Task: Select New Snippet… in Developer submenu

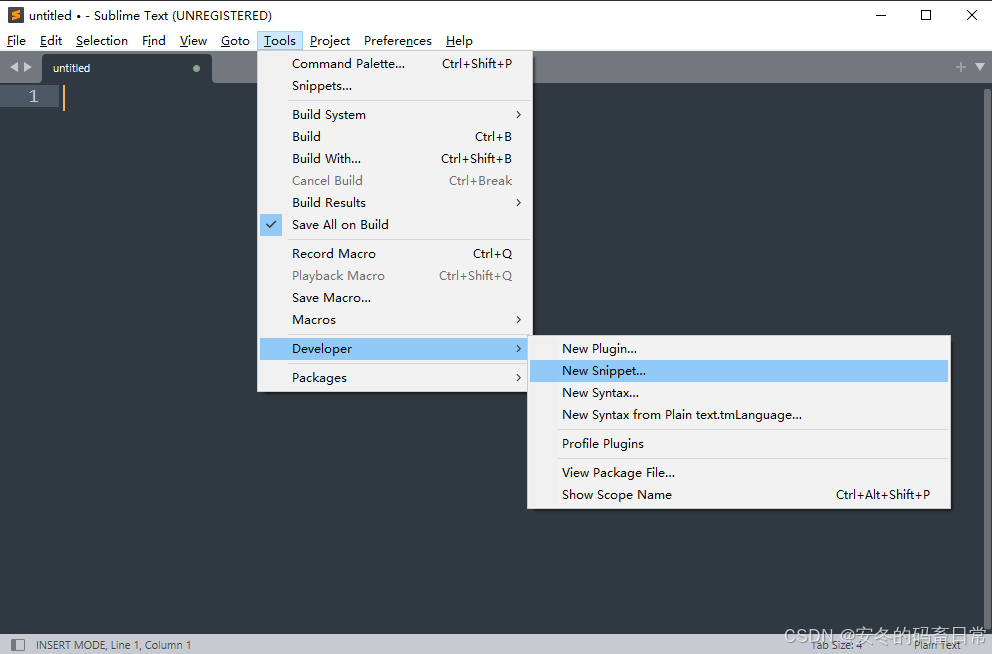Action: tap(739, 371)
